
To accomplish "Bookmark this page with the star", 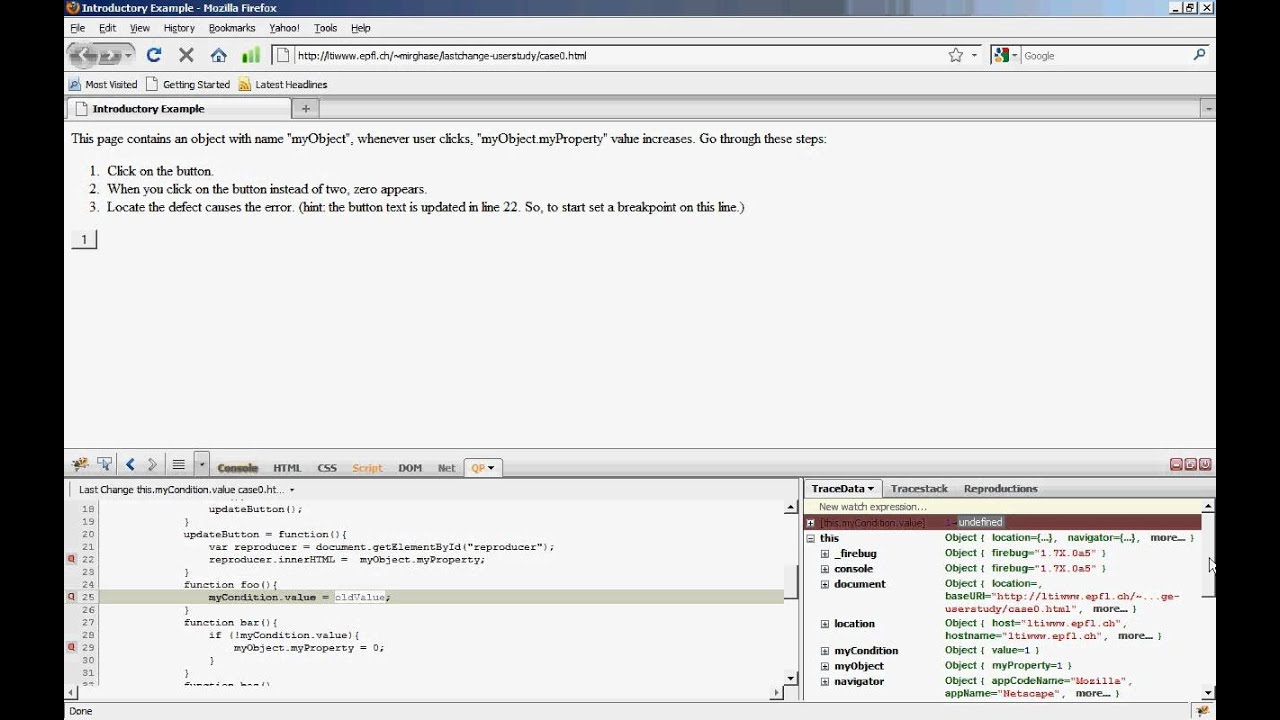I will pyautogui.click(x=956, y=55).
